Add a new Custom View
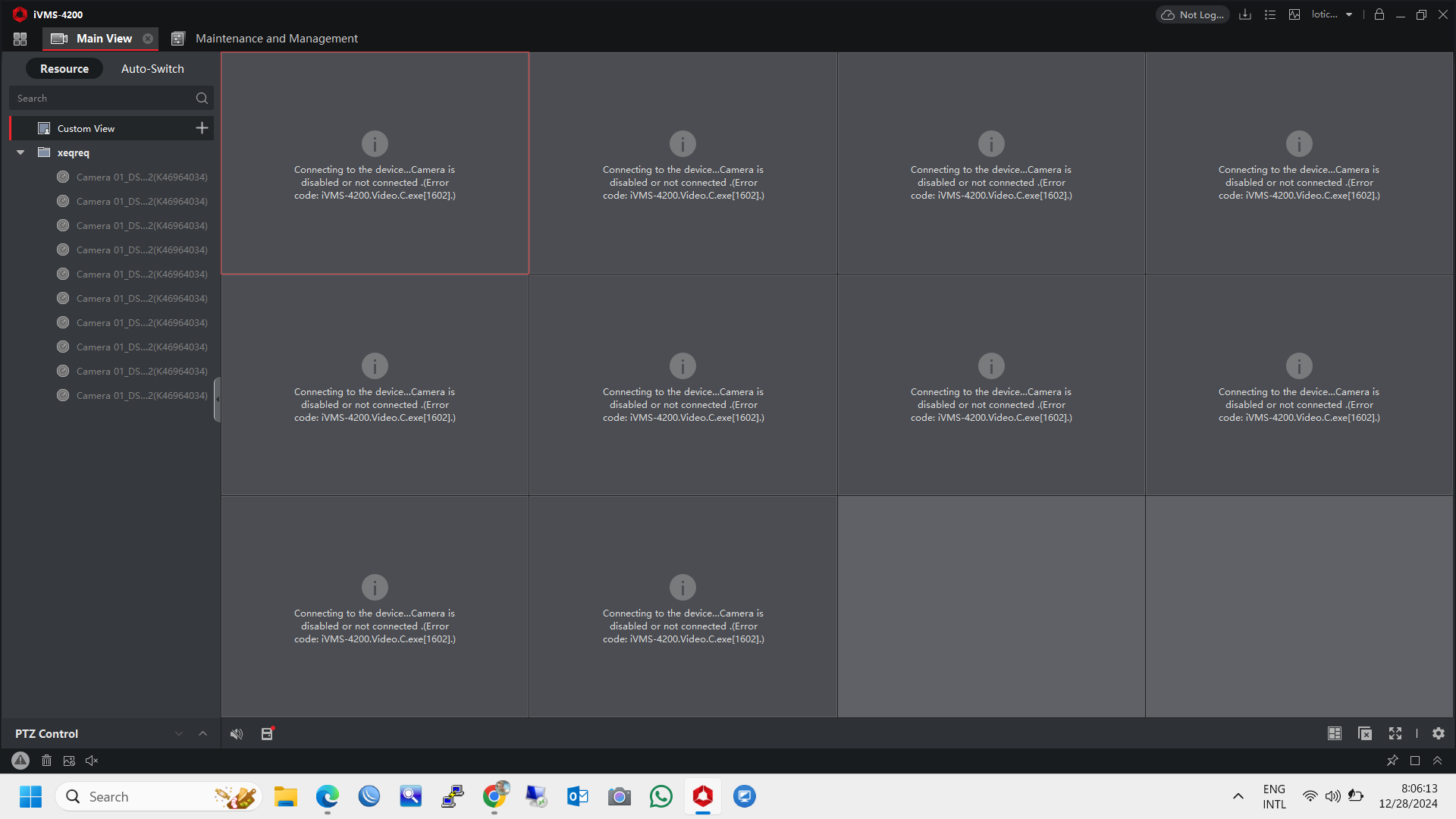This screenshot has width=1456, height=819. click(x=202, y=128)
